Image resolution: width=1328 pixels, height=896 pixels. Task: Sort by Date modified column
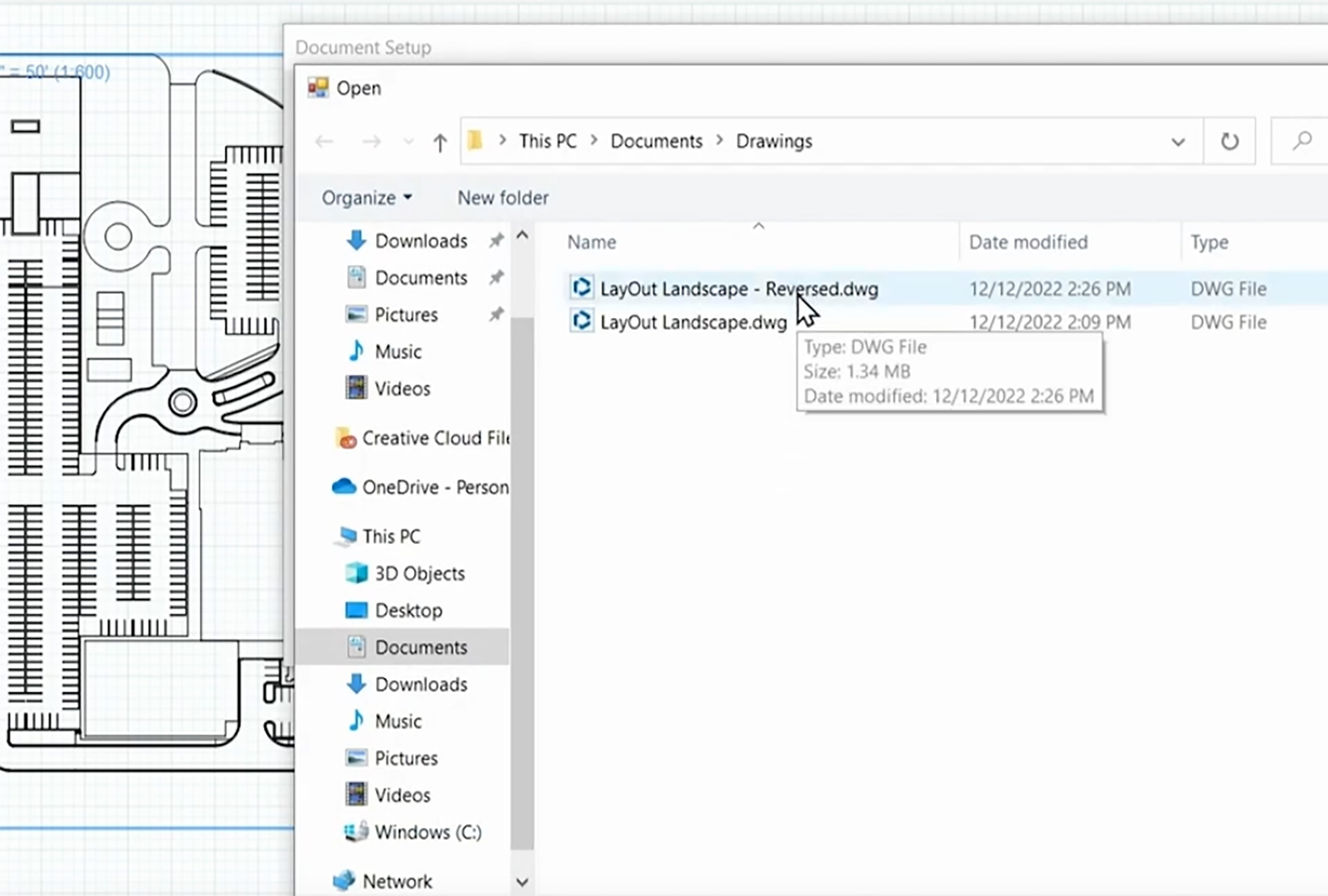click(x=1028, y=242)
